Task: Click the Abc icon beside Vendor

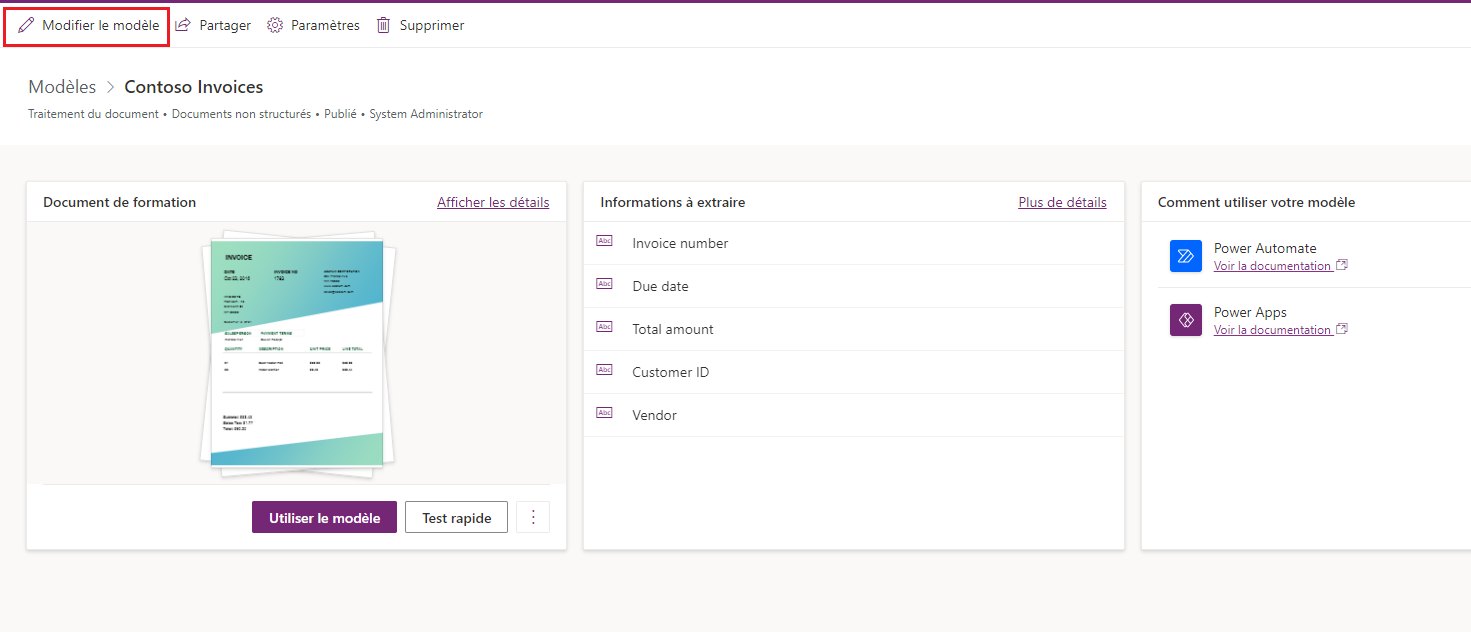Action: click(x=604, y=411)
